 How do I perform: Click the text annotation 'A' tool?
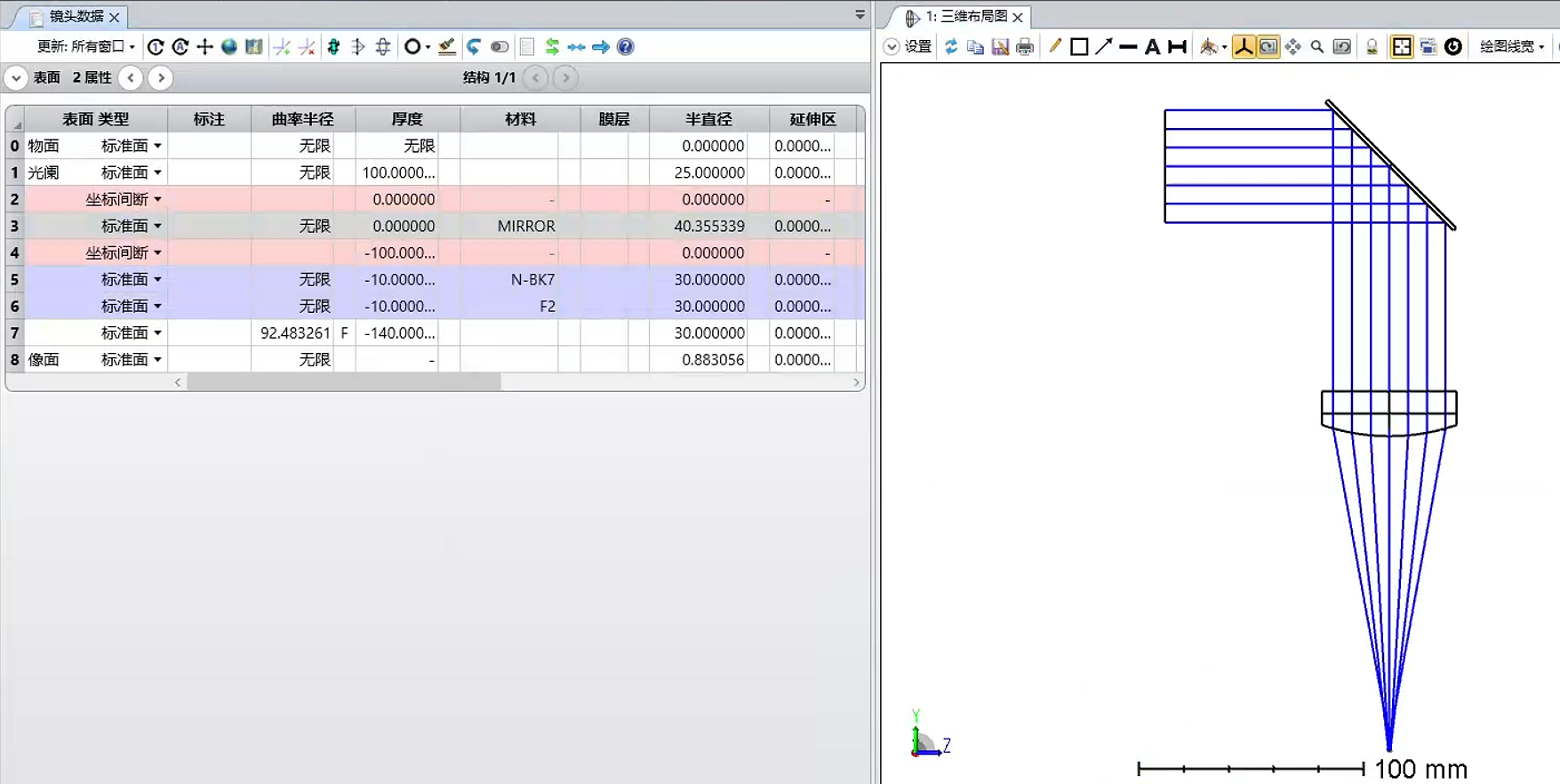pyautogui.click(x=1152, y=47)
